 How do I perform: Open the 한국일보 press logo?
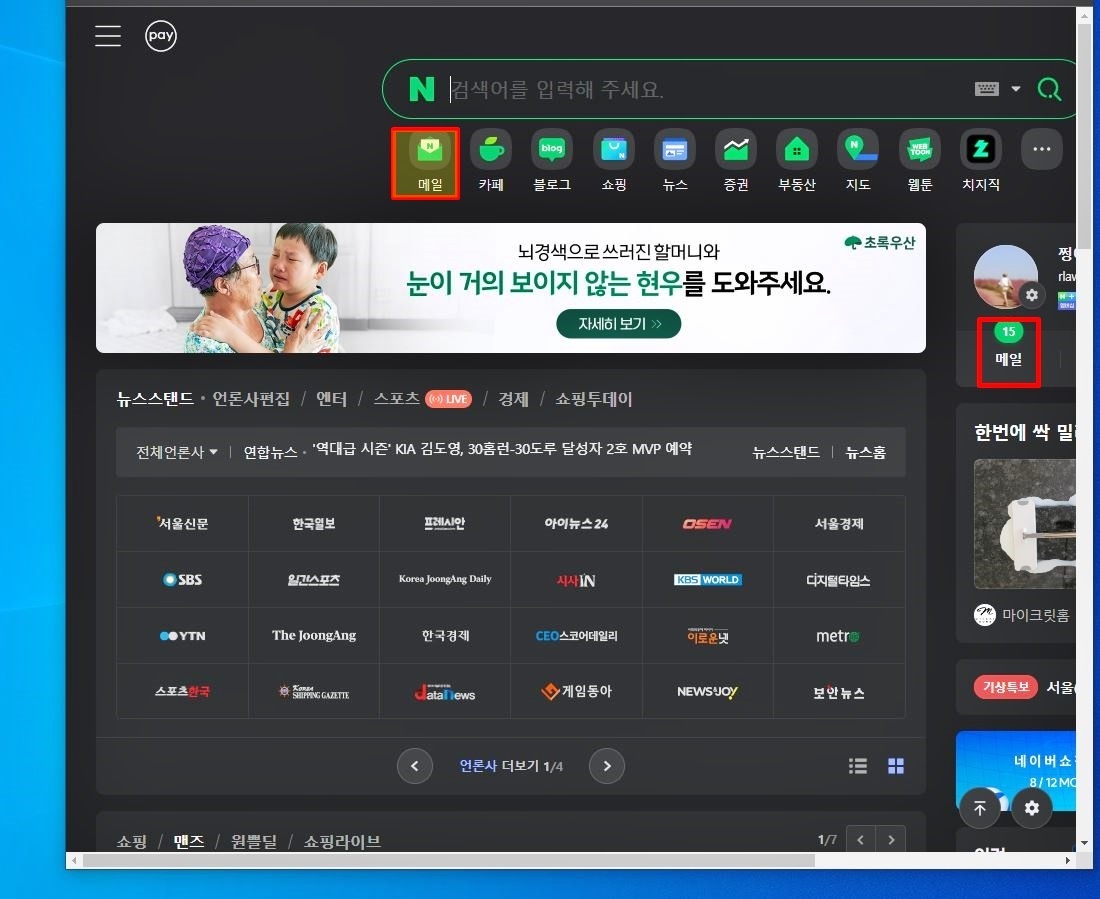(x=314, y=524)
